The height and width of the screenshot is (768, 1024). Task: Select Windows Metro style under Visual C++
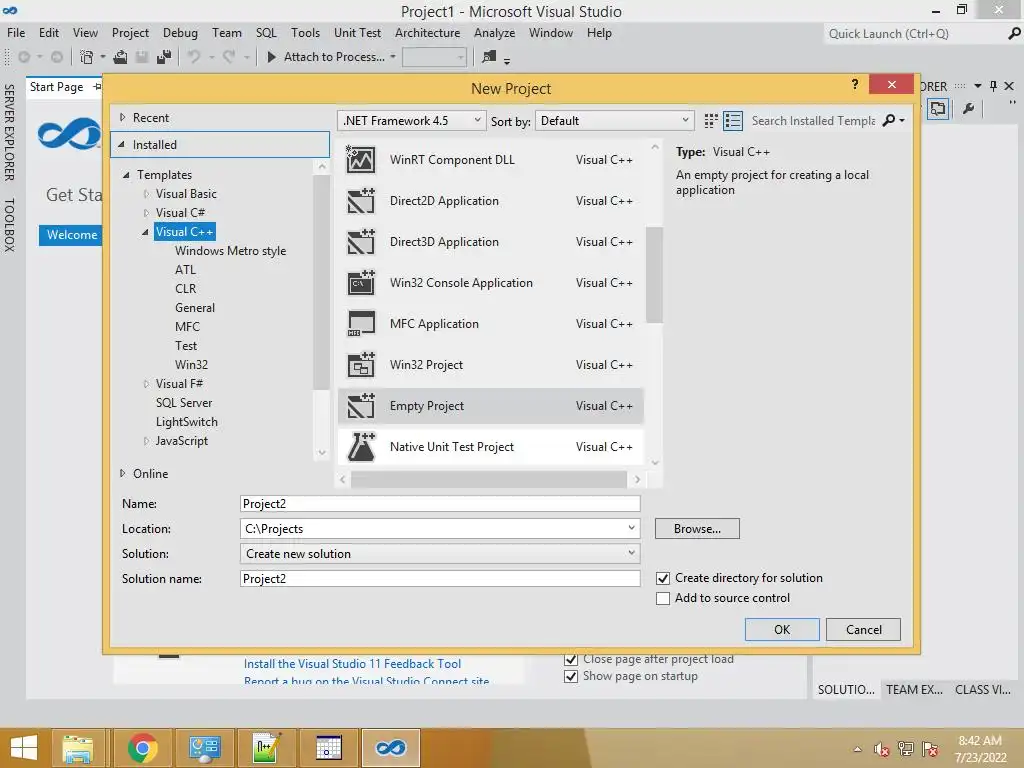point(231,251)
